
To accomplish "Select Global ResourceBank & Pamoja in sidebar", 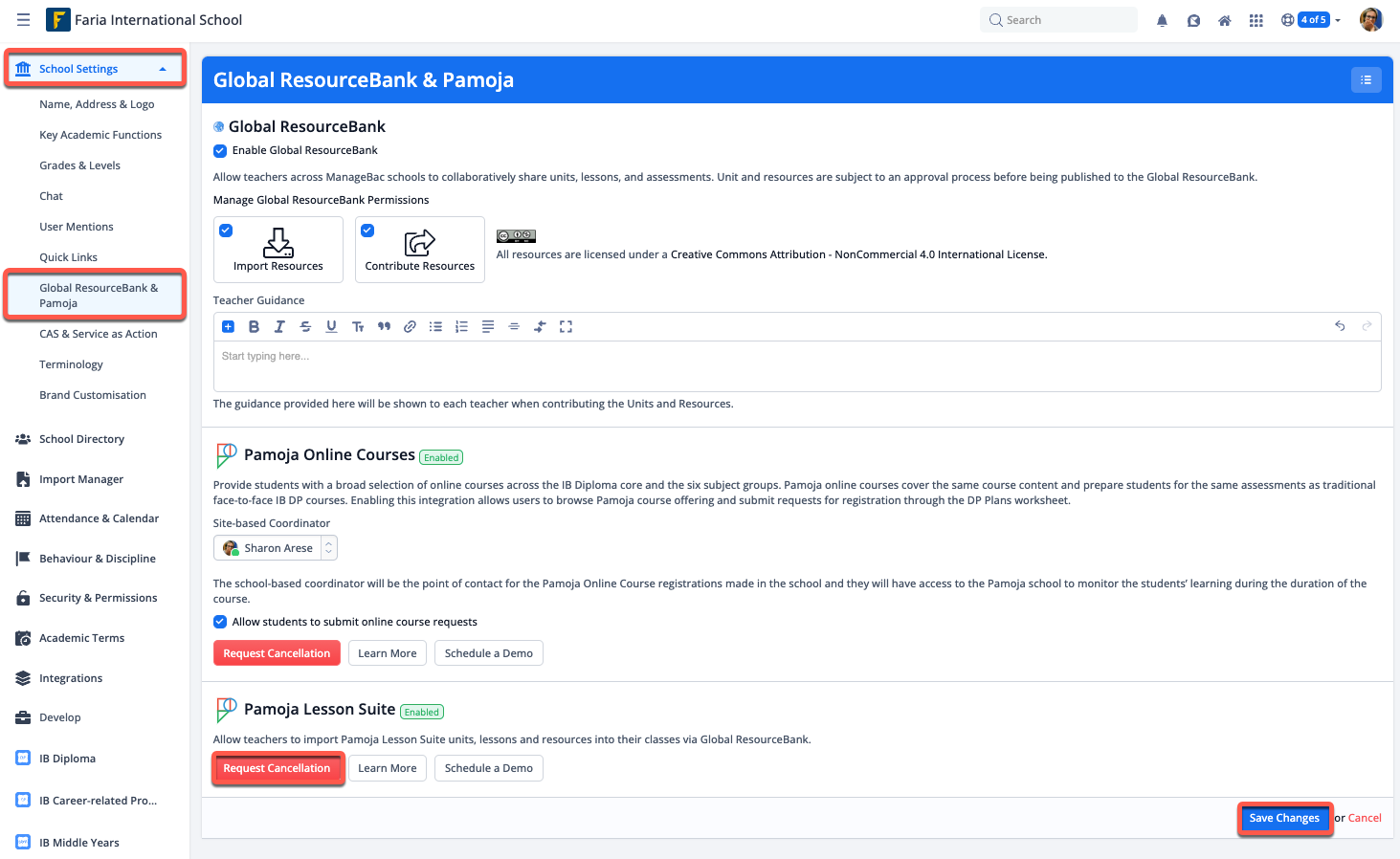I will (x=99, y=296).
